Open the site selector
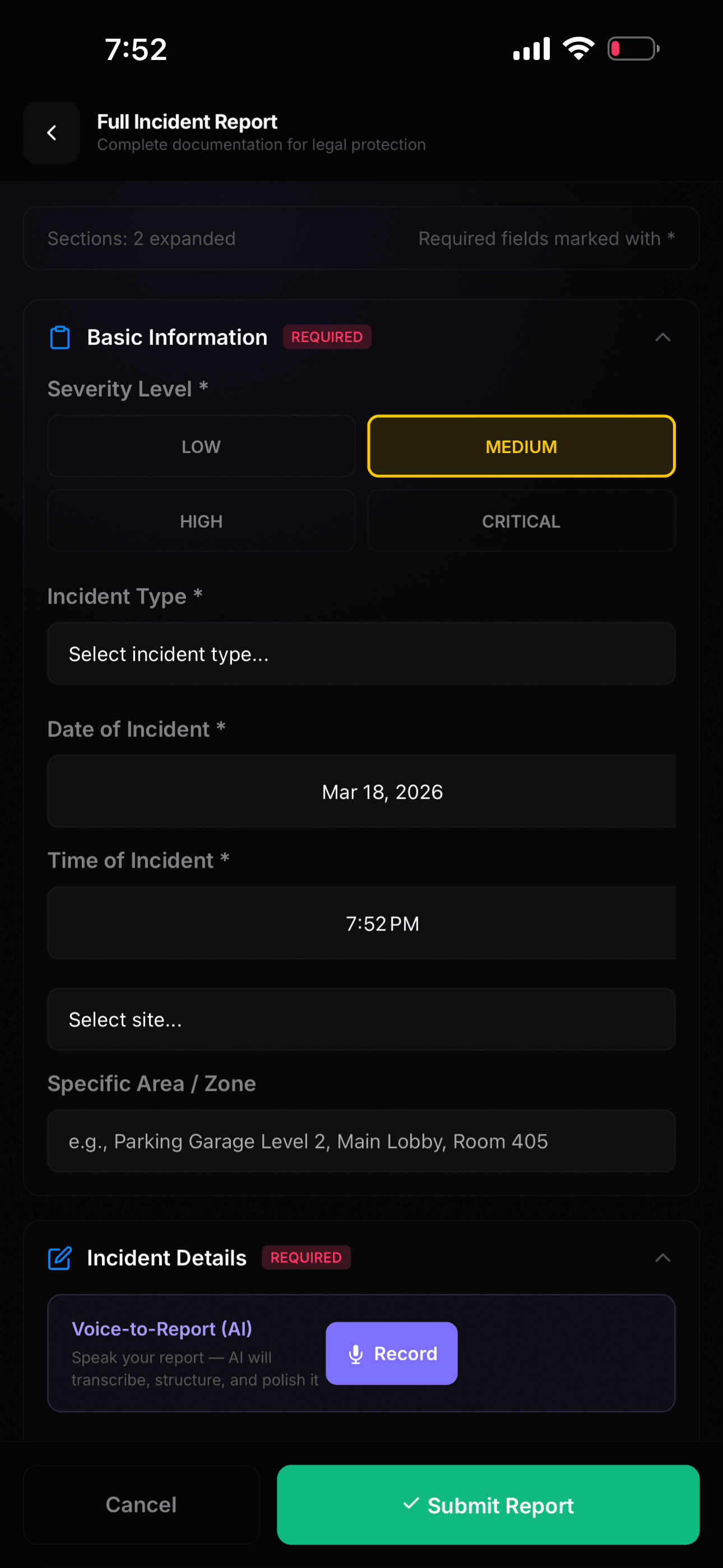 tap(361, 1019)
